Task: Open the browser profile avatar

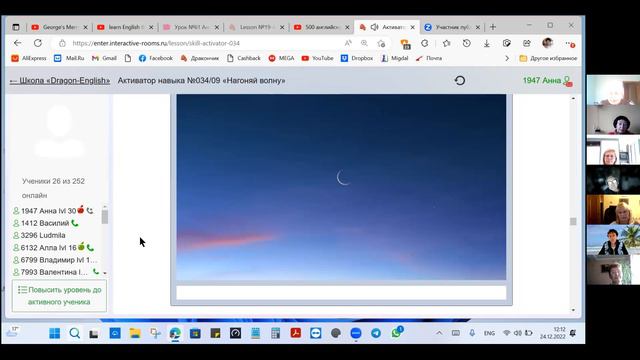Action: 547,43
